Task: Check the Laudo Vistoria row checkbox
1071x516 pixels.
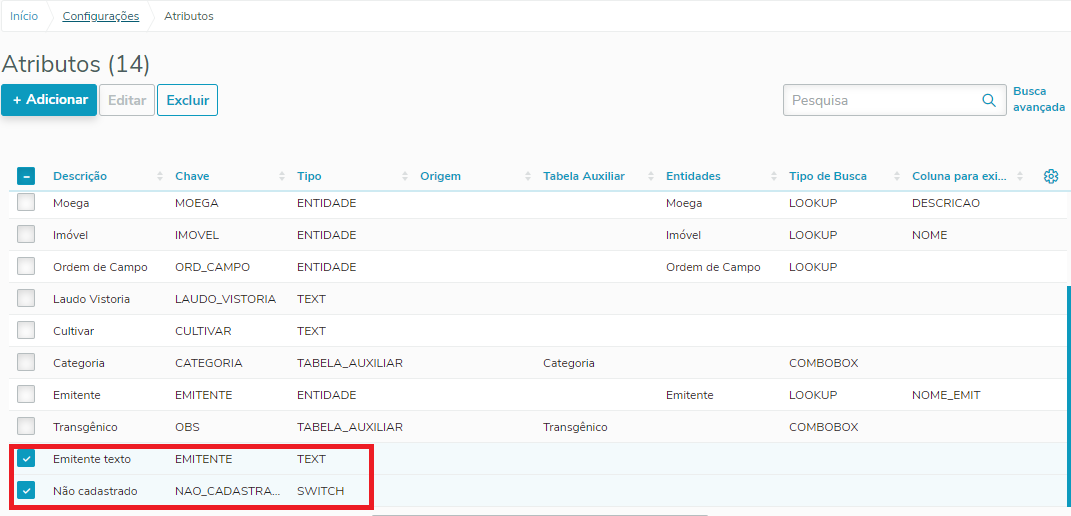Action: [26, 299]
